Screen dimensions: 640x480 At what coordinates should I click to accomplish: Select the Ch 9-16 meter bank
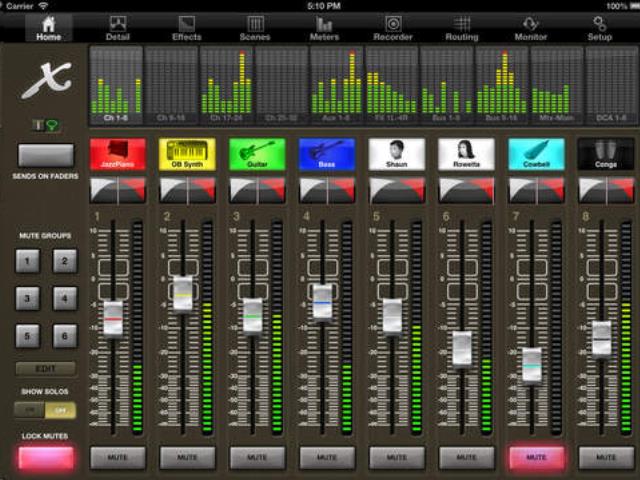click(x=171, y=85)
